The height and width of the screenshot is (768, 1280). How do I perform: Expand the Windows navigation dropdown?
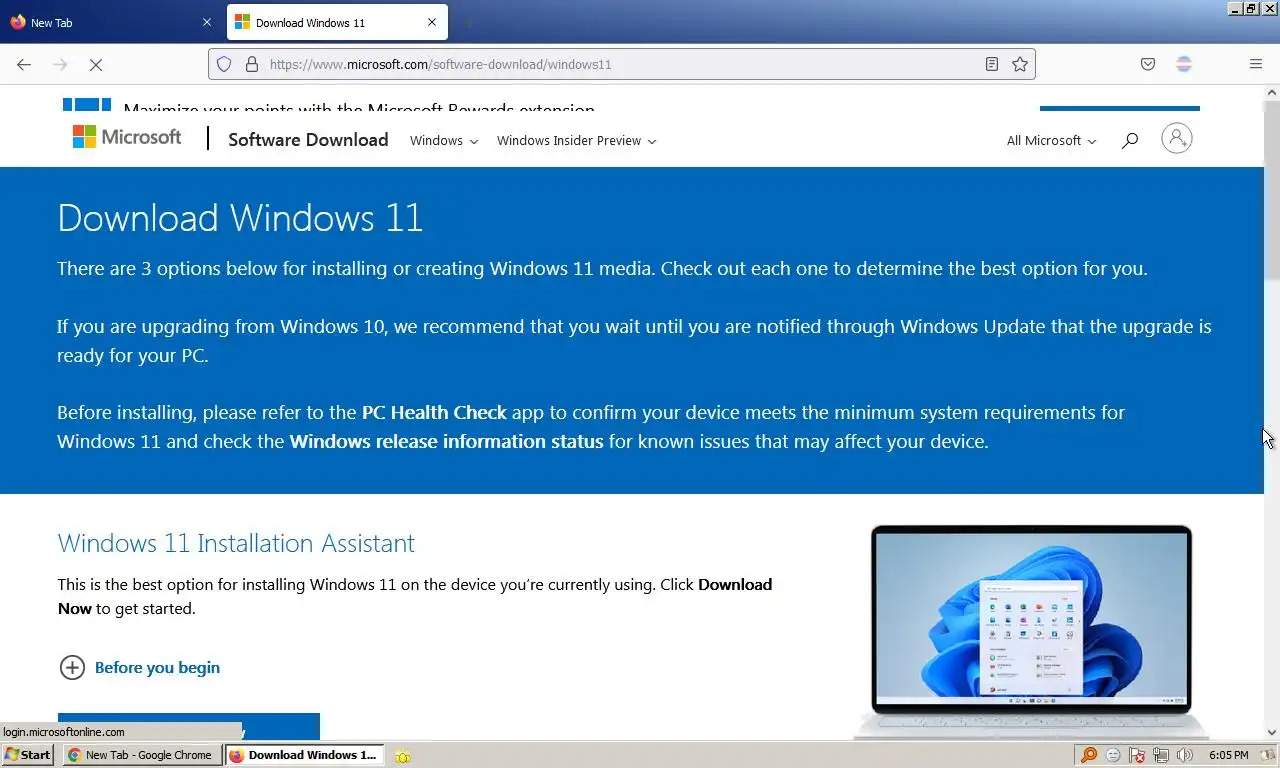click(x=444, y=141)
